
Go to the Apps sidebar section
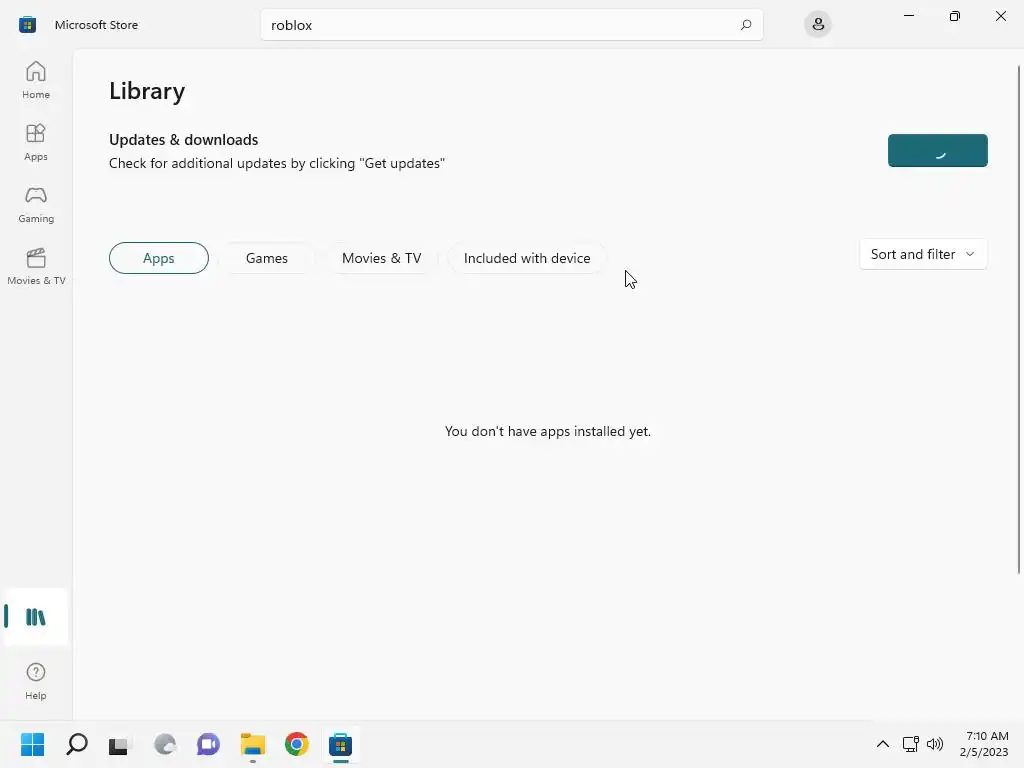[36, 142]
